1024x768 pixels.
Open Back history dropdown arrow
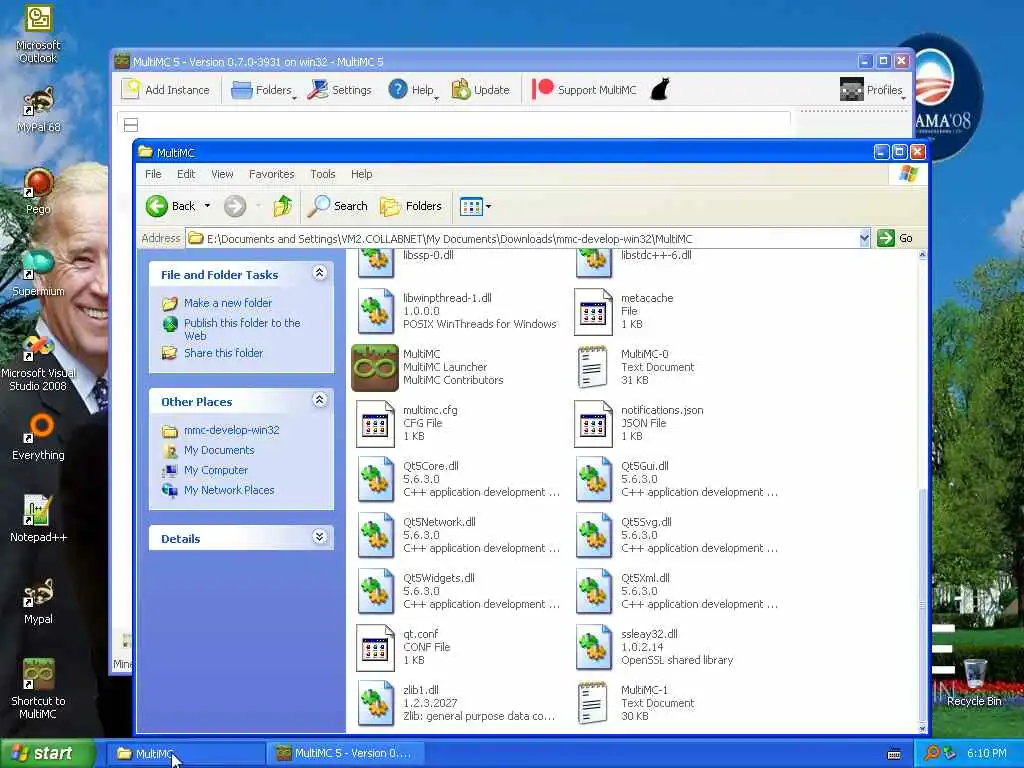208,206
